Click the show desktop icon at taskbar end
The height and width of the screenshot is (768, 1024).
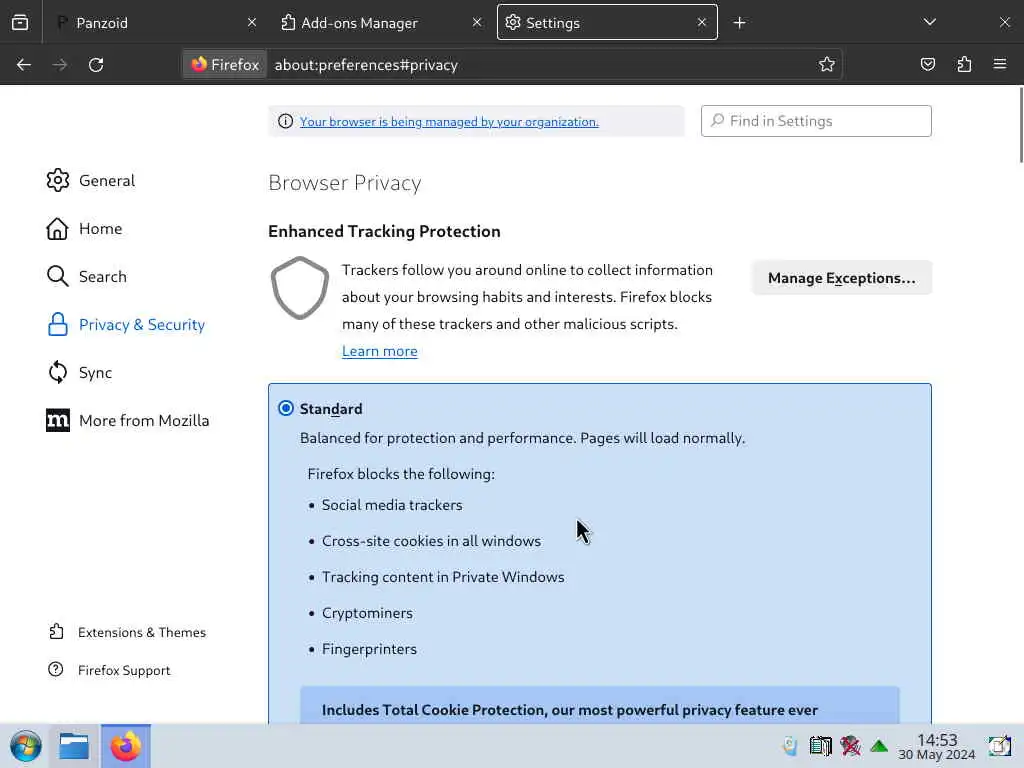[1000, 746]
